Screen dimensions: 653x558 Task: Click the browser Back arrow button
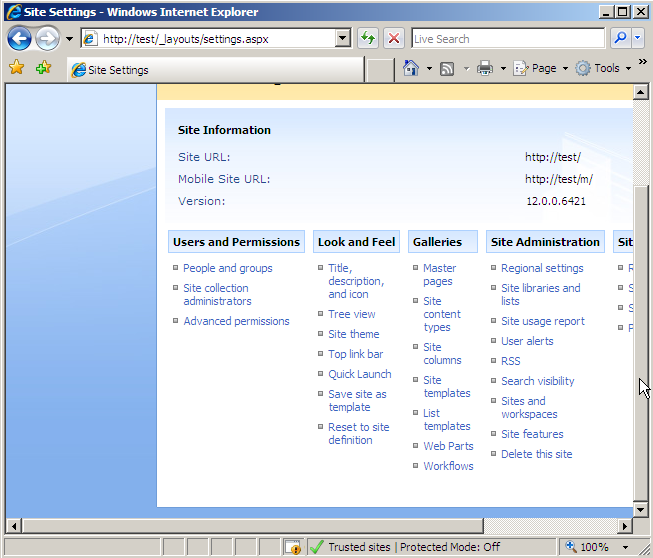tap(19, 39)
